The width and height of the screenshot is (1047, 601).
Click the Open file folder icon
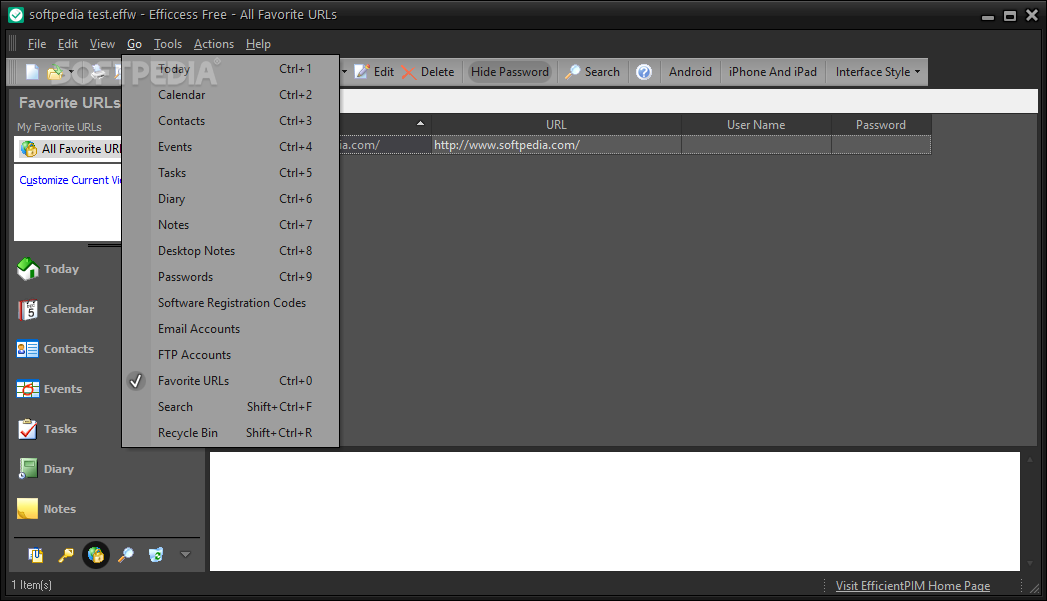click(x=55, y=71)
